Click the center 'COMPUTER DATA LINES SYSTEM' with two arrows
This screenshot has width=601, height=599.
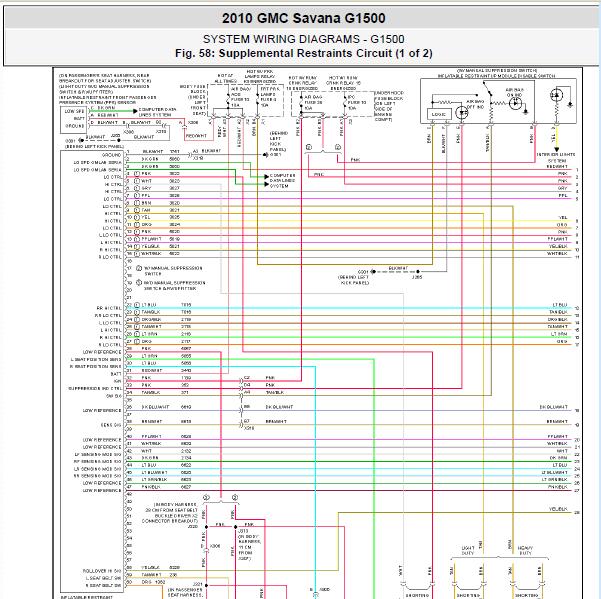tap(282, 181)
